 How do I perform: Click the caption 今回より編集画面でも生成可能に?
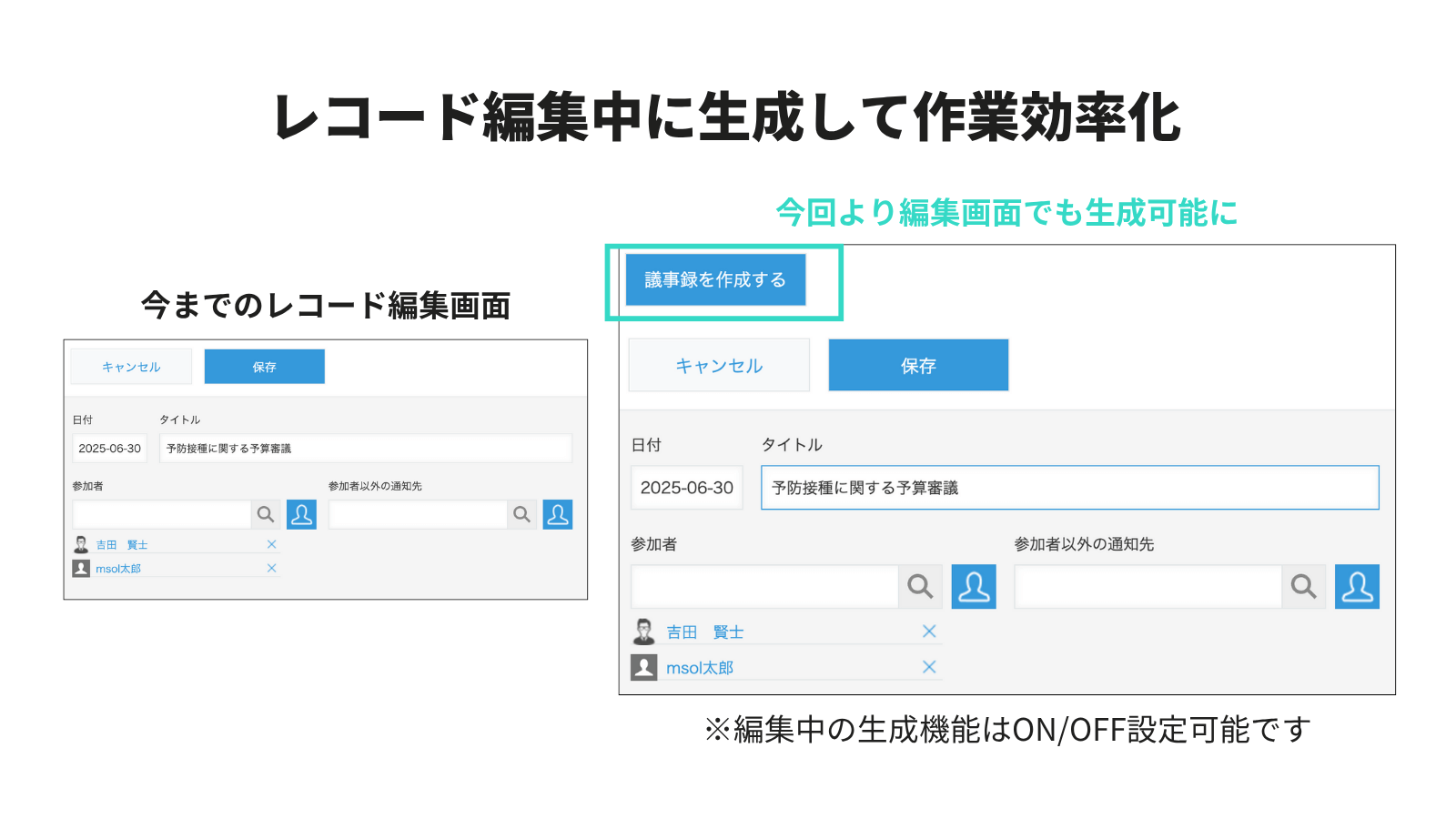(1006, 213)
